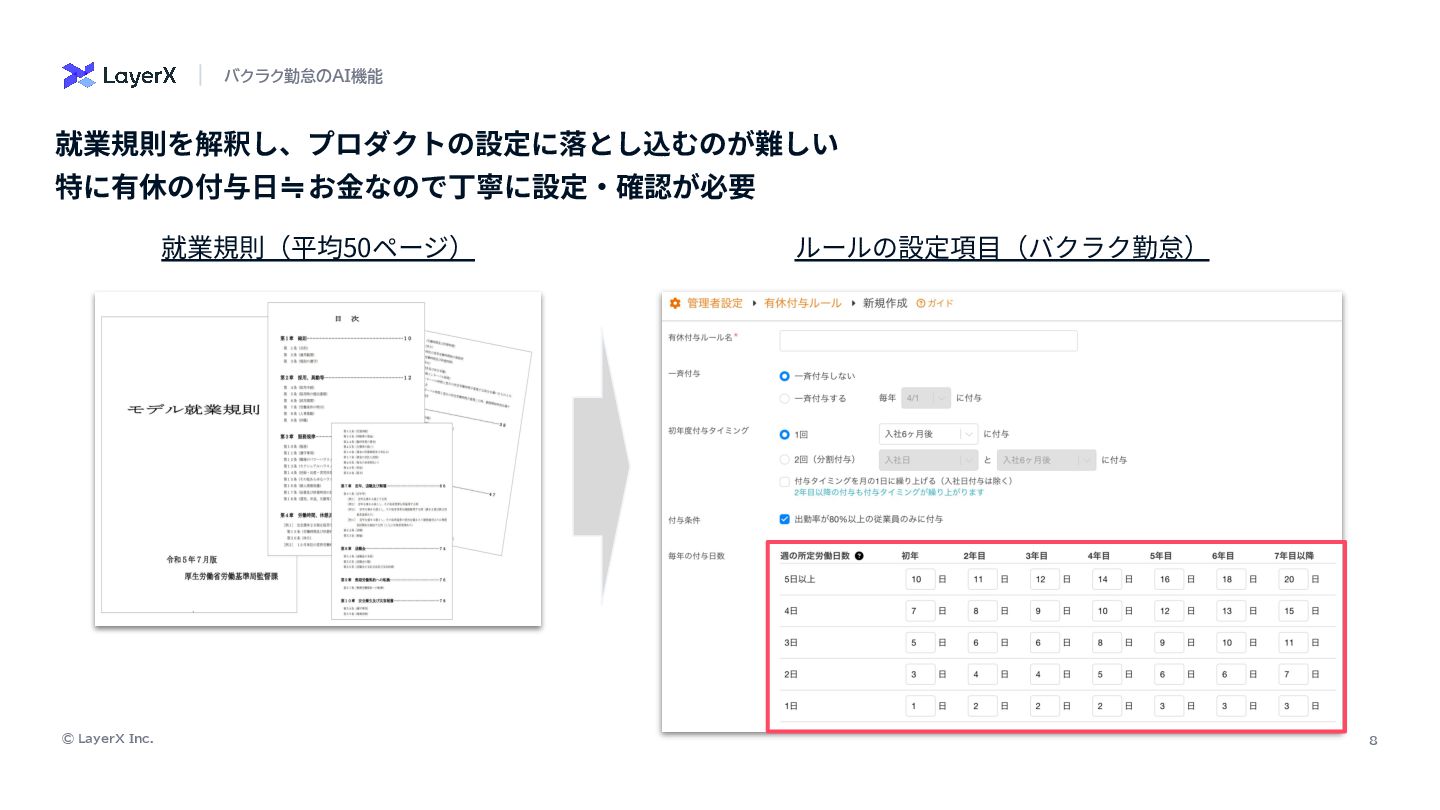Edit 1日 row 4年目 days field

click(1106, 706)
